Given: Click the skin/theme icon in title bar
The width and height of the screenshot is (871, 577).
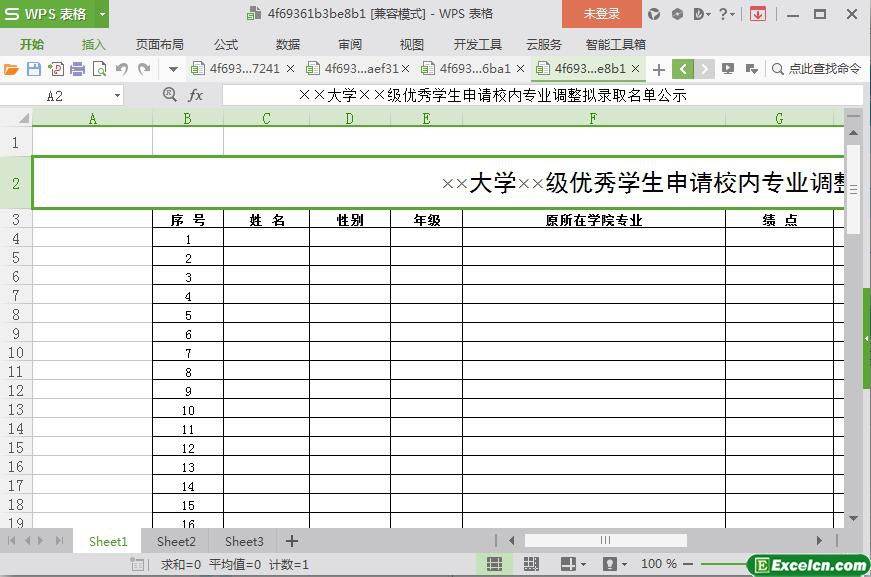Looking at the screenshot, I should point(654,14).
